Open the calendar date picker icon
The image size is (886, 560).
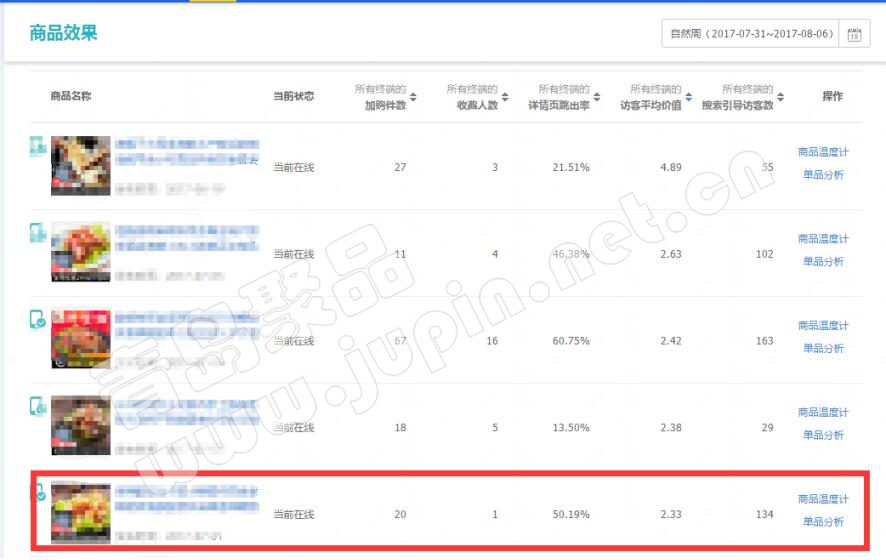click(854, 34)
